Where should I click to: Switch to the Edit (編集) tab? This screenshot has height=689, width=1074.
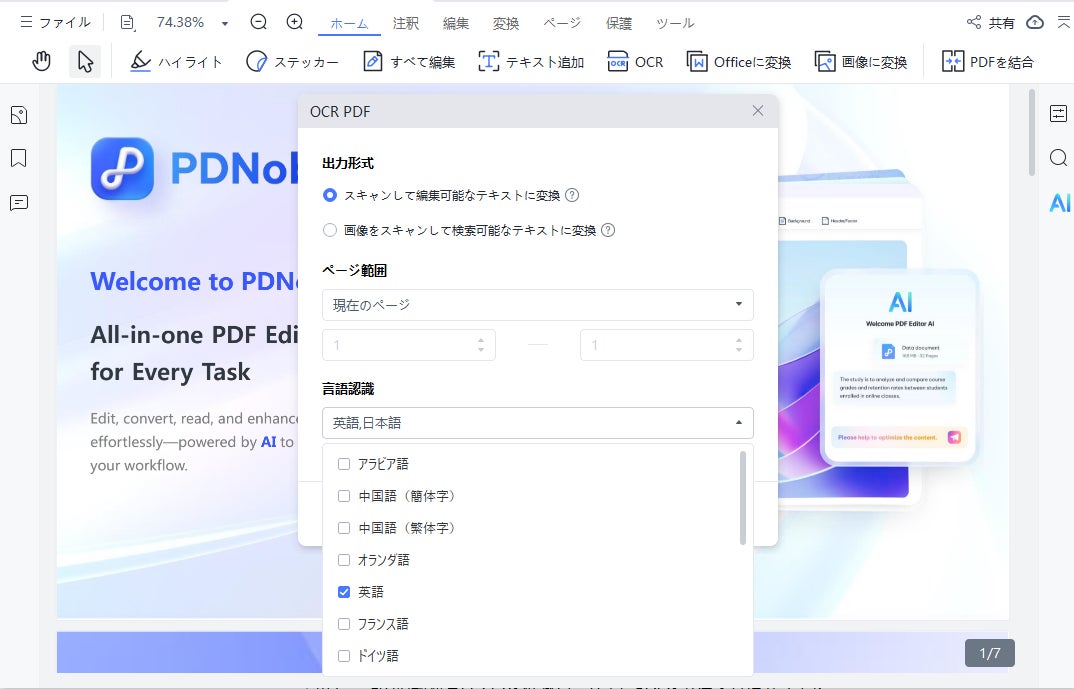(x=455, y=23)
